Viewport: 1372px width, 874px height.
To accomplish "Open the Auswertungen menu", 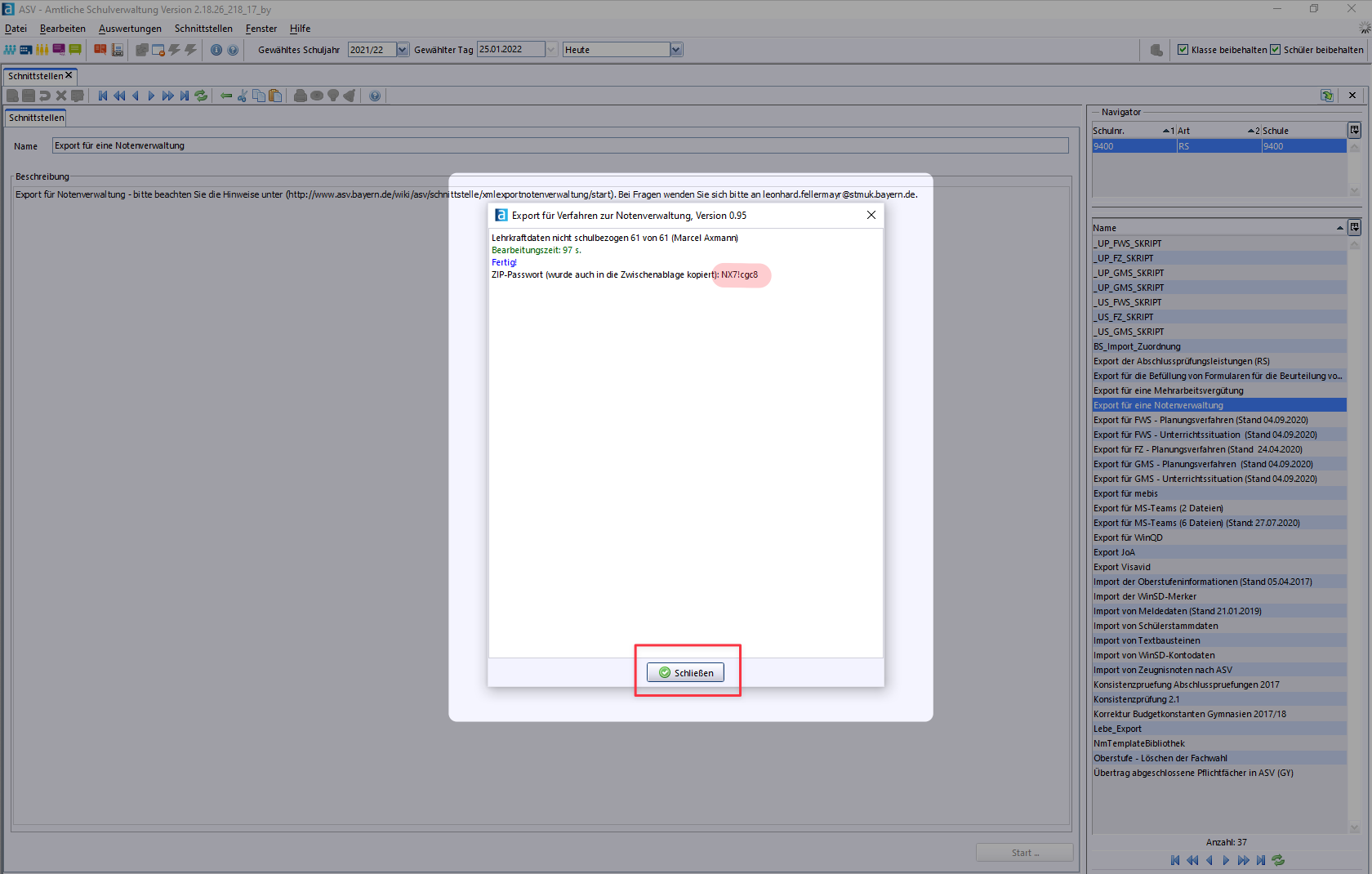I will 130,29.
